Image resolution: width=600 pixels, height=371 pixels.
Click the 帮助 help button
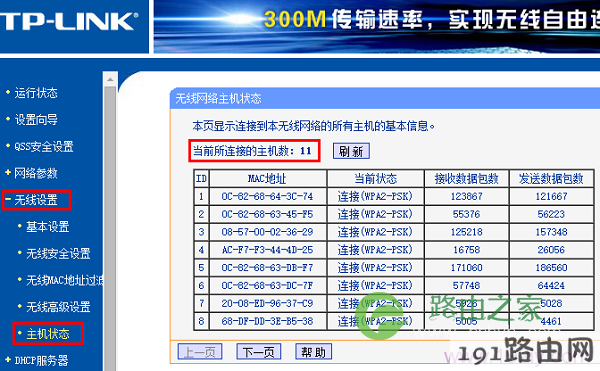coord(313,351)
